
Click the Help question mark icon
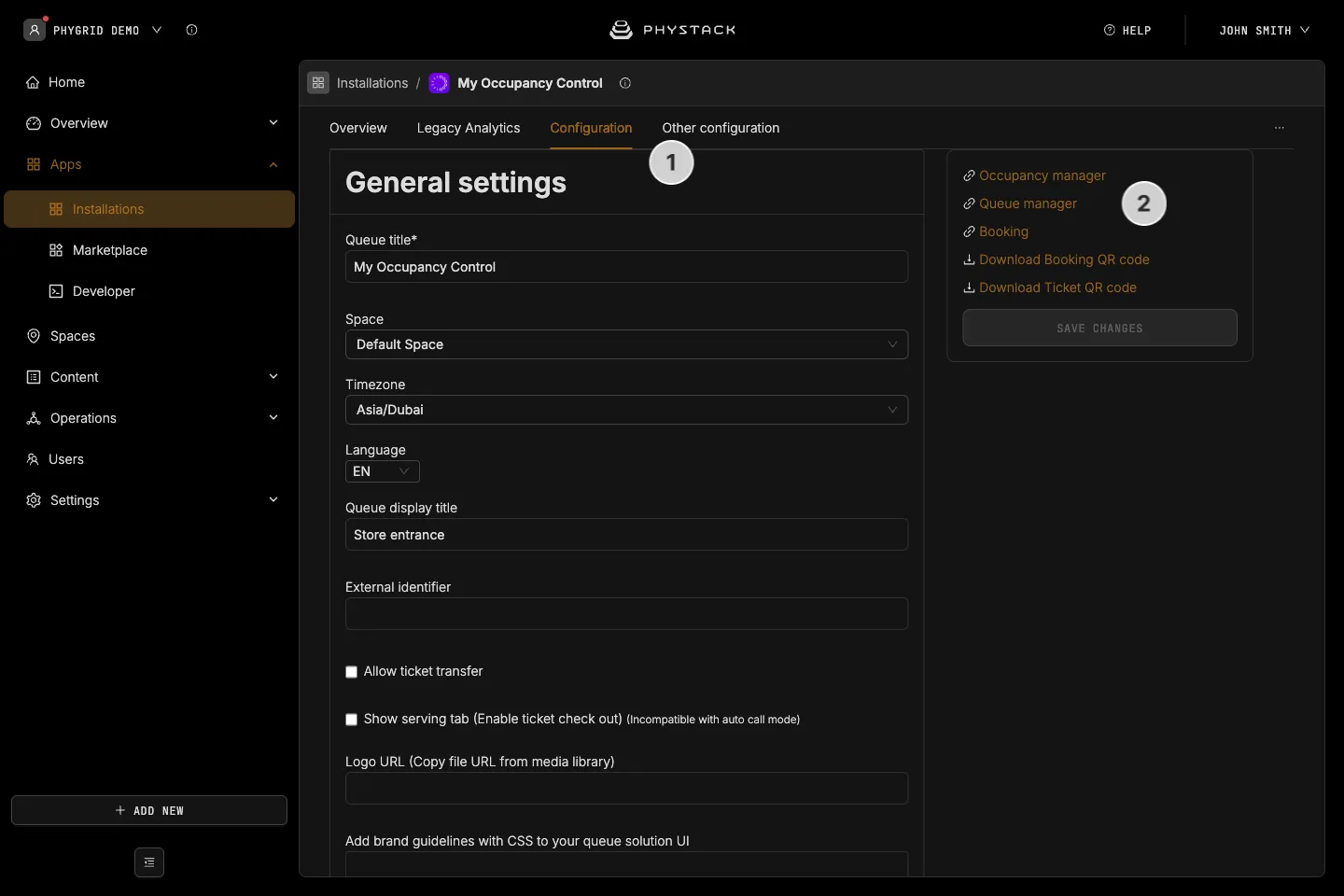point(1110,30)
